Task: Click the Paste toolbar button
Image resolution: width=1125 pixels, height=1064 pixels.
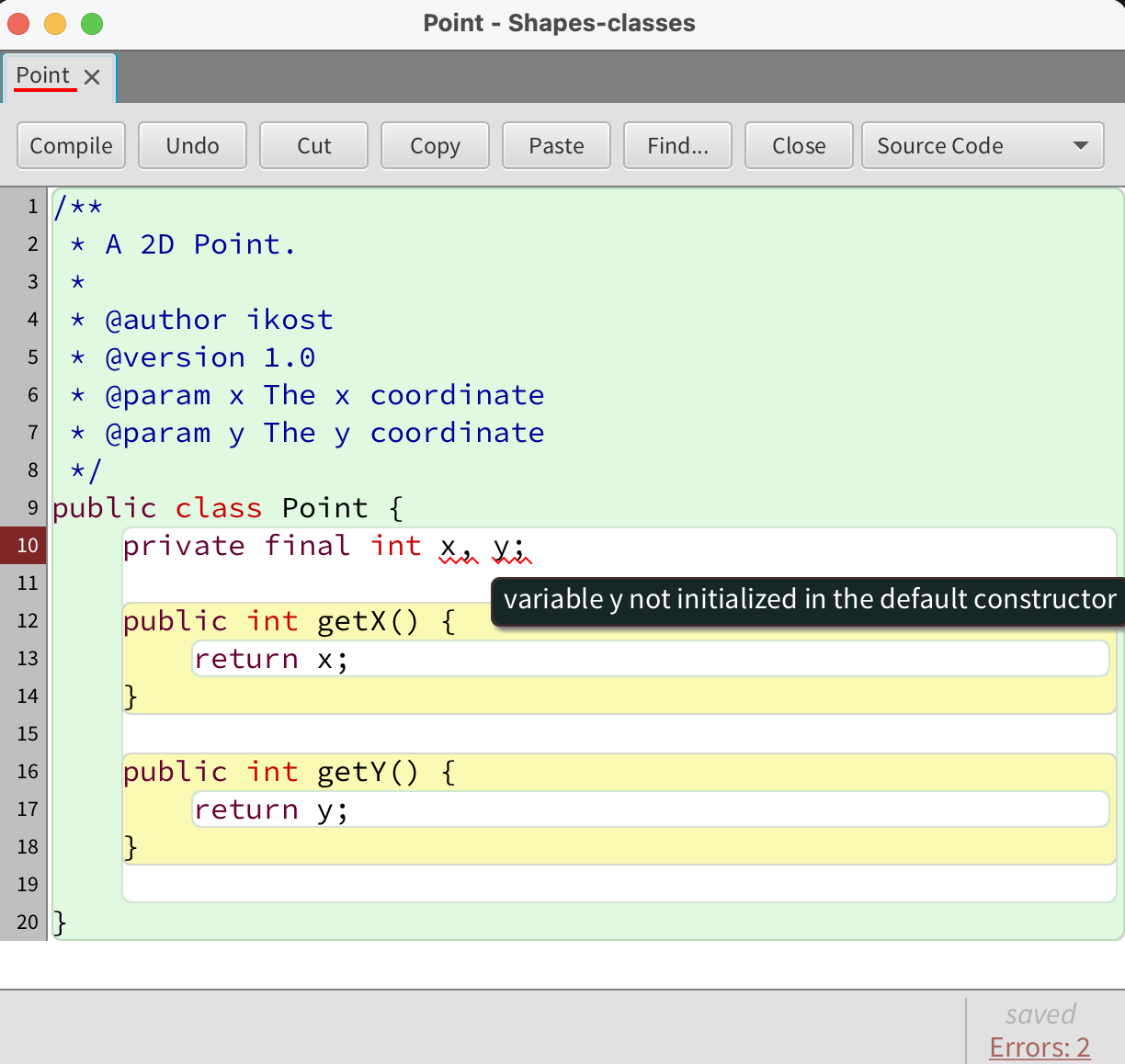Action: 556,146
